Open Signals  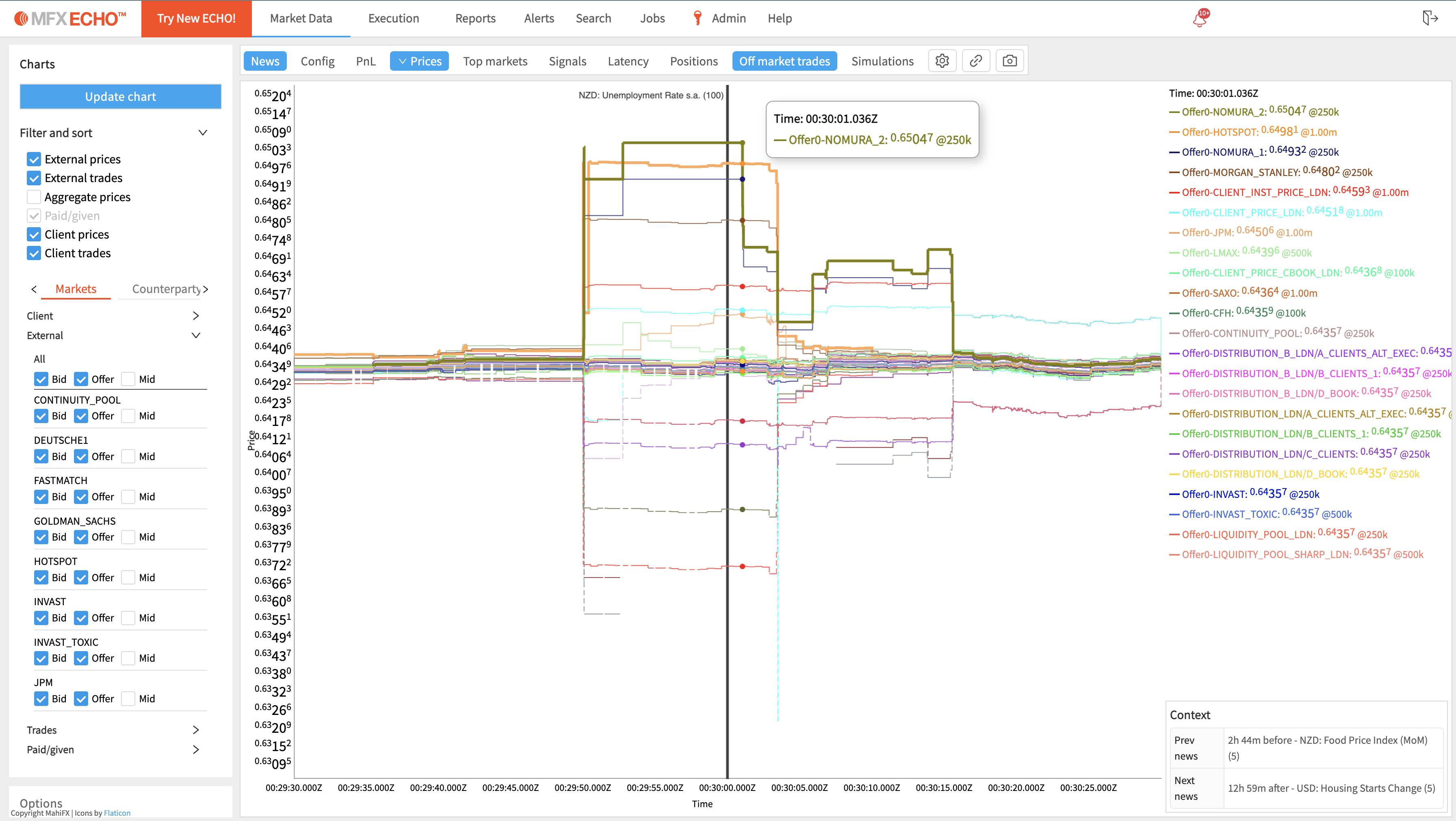[568, 61]
